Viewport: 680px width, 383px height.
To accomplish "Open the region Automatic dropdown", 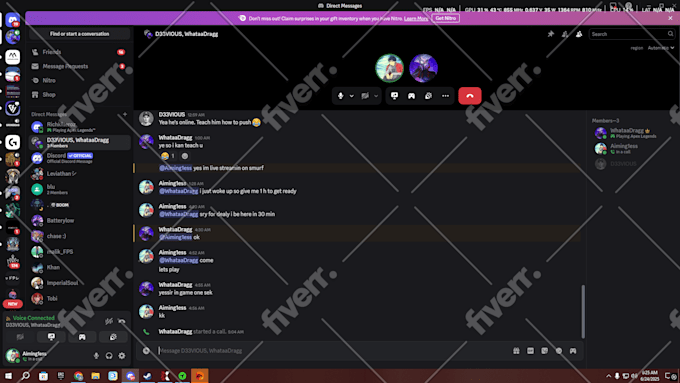I will (660, 48).
